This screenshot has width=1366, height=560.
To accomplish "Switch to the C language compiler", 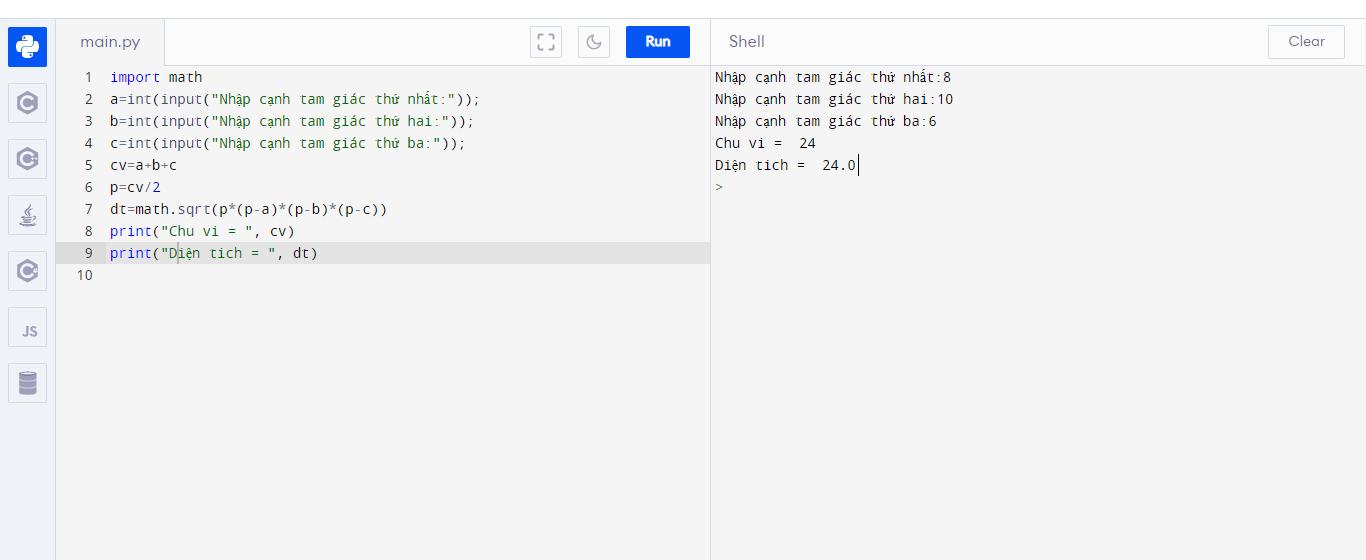I will (27, 103).
